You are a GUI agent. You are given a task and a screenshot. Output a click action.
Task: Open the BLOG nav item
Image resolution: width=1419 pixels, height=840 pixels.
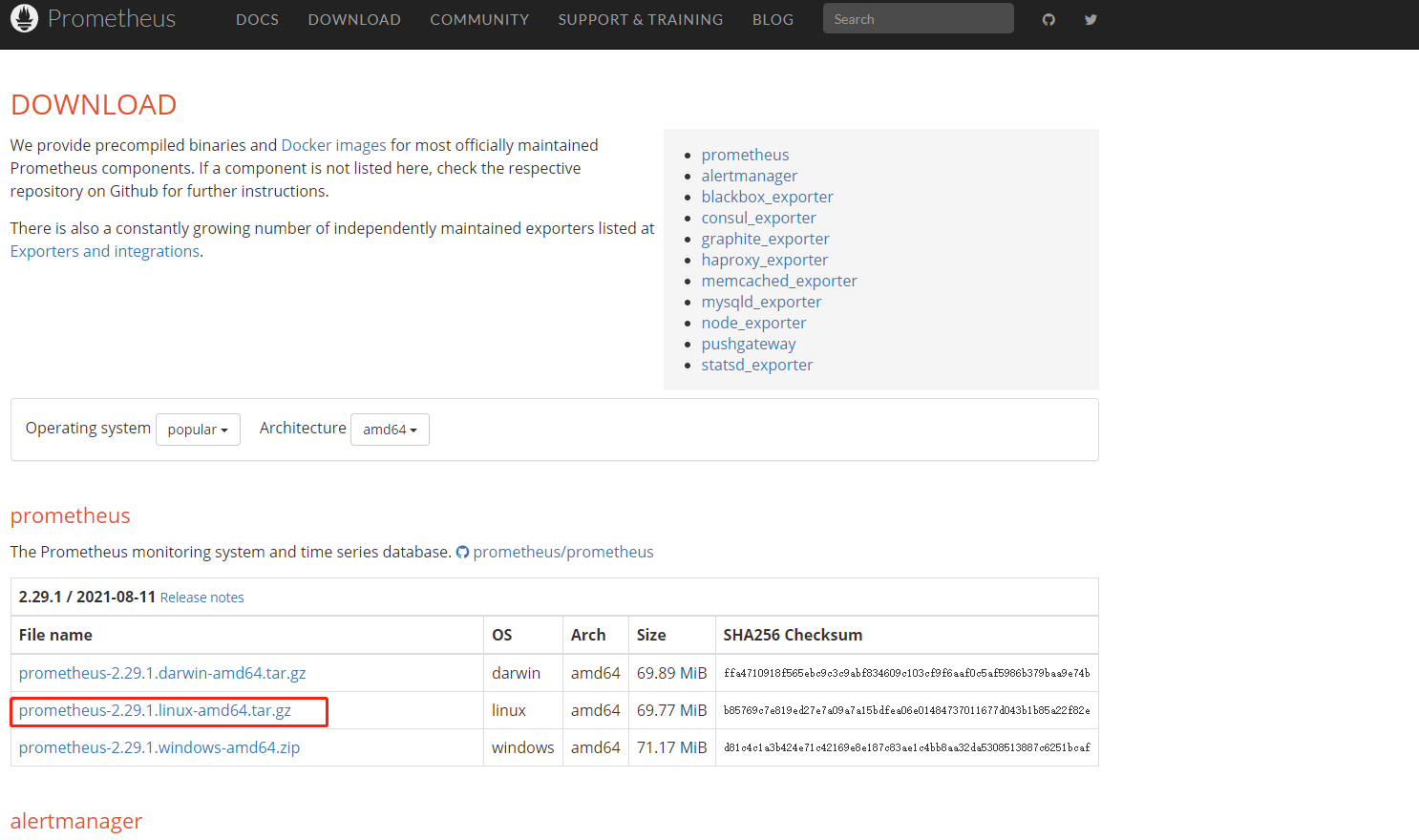click(773, 19)
